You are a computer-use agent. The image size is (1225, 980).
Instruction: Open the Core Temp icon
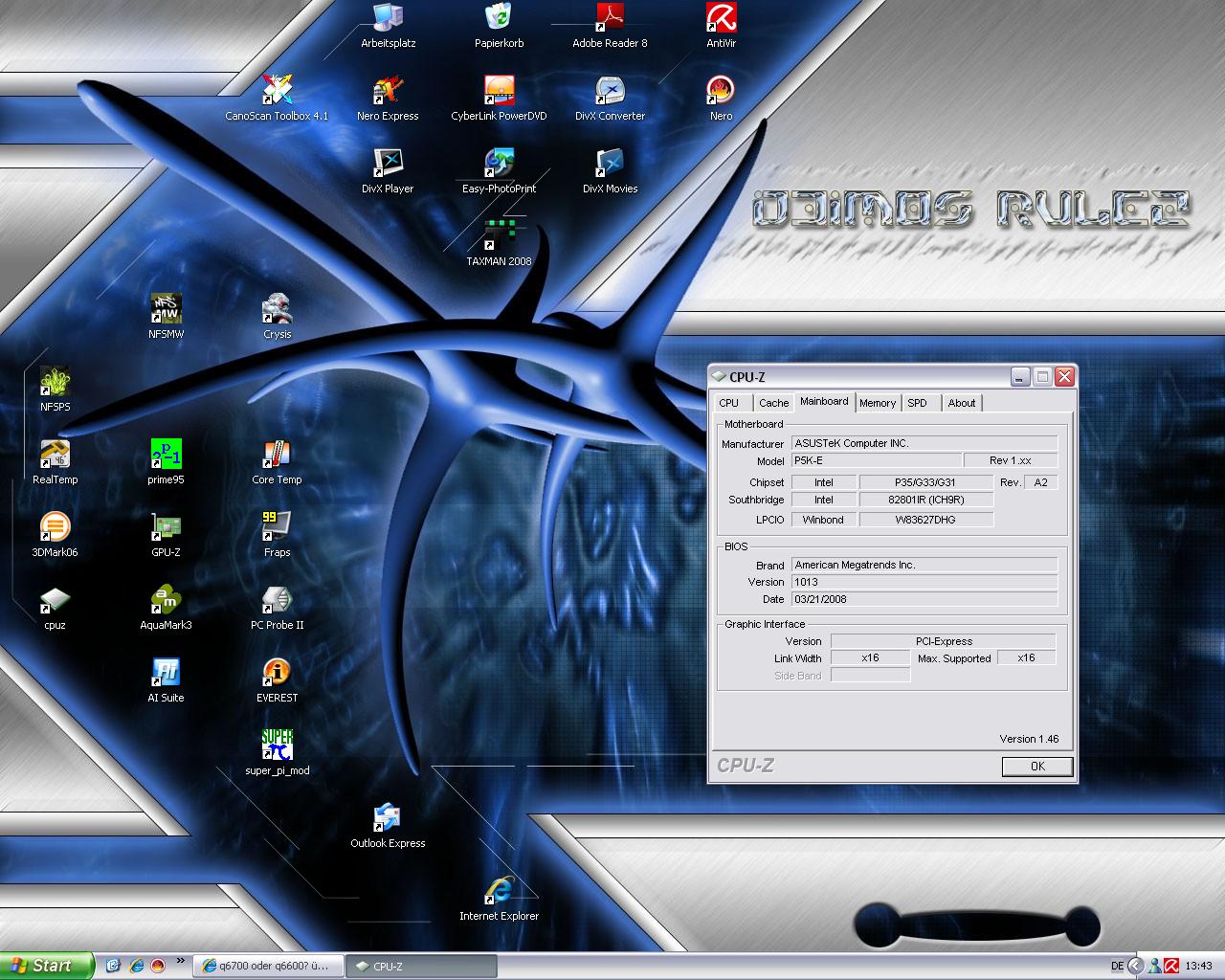tap(277, 462)
